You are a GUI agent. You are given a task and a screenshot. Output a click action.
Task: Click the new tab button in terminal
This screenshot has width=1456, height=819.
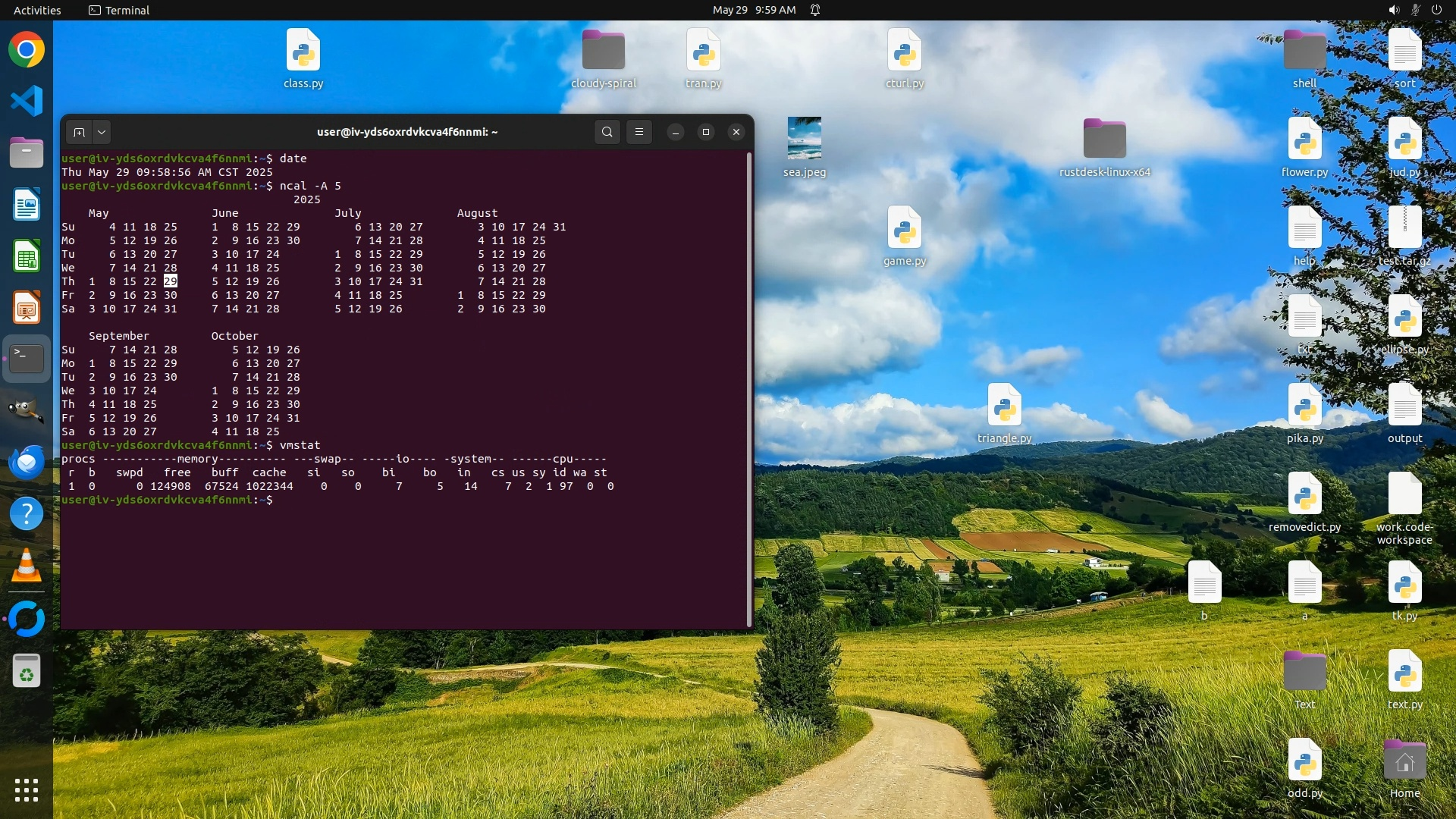click(x=79, y=132)
